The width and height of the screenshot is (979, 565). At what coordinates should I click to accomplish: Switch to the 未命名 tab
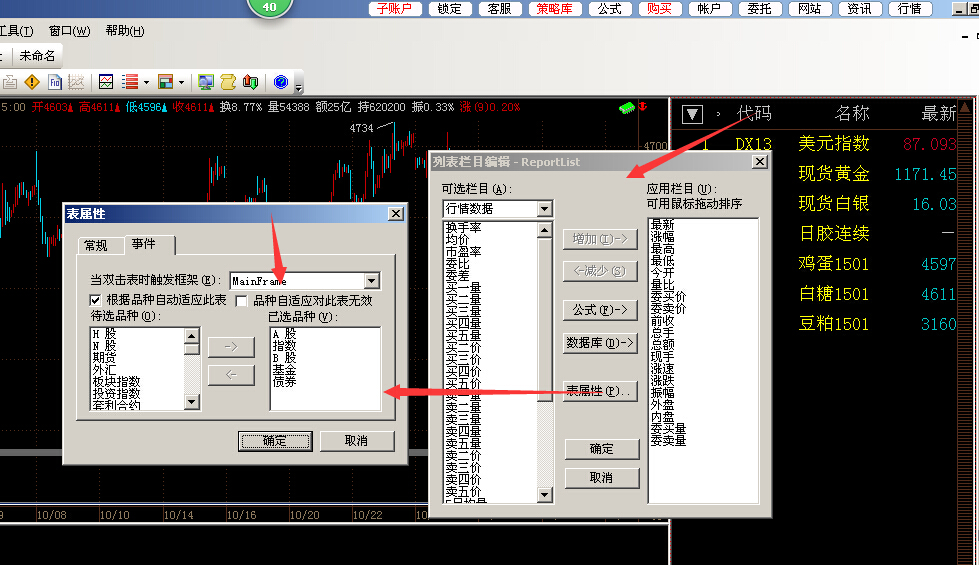[37, 56]
